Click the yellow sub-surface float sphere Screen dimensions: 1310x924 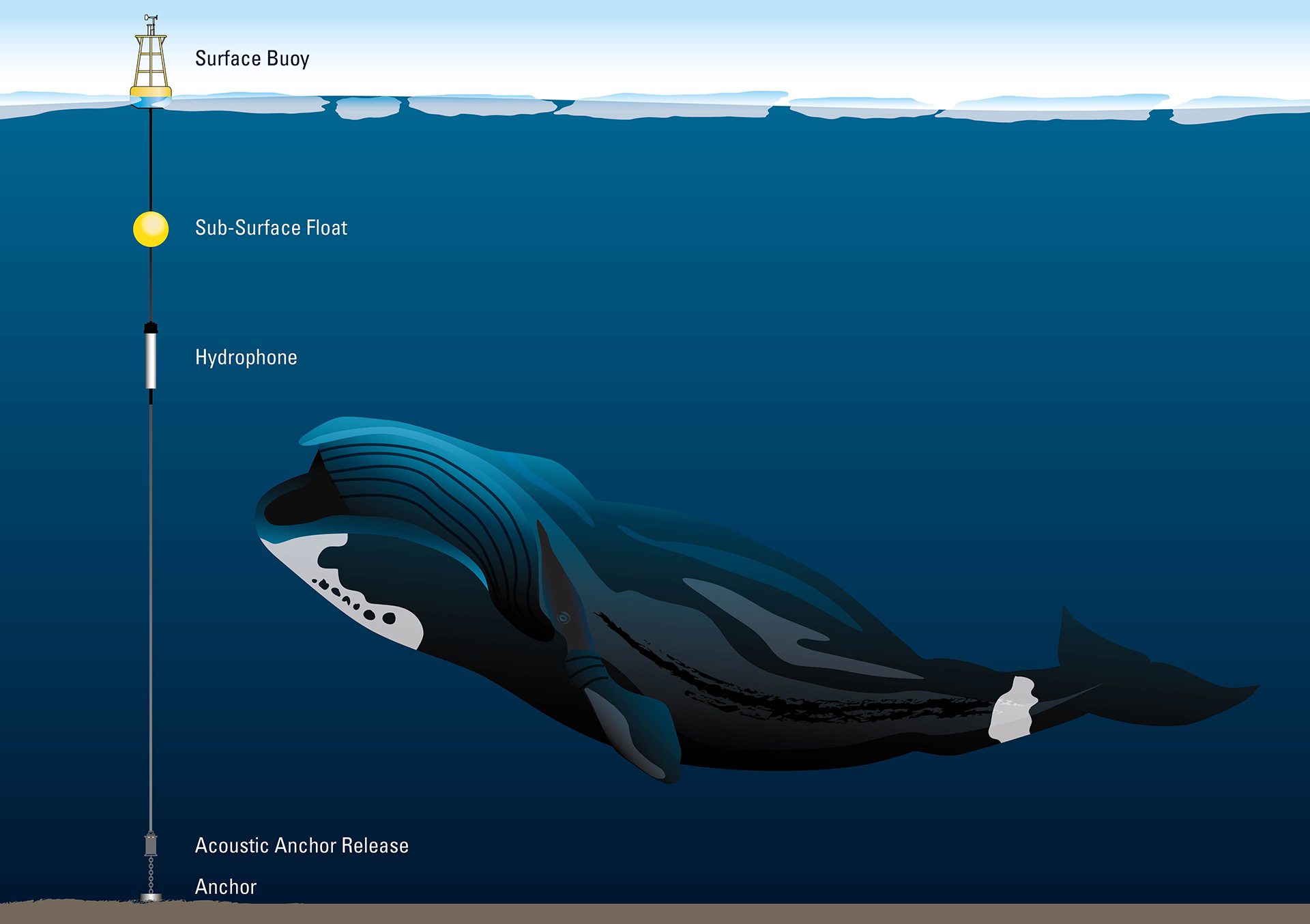[151, 229]
